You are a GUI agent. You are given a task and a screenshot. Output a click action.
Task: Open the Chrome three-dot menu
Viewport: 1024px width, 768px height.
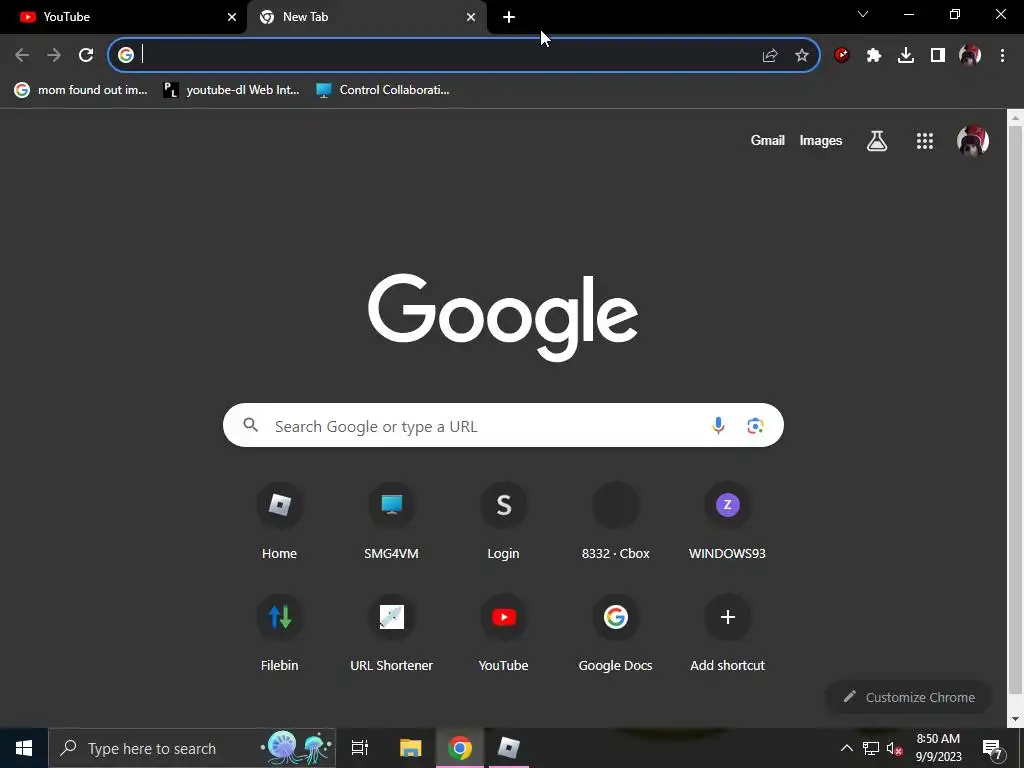(x=1002, y=56)
